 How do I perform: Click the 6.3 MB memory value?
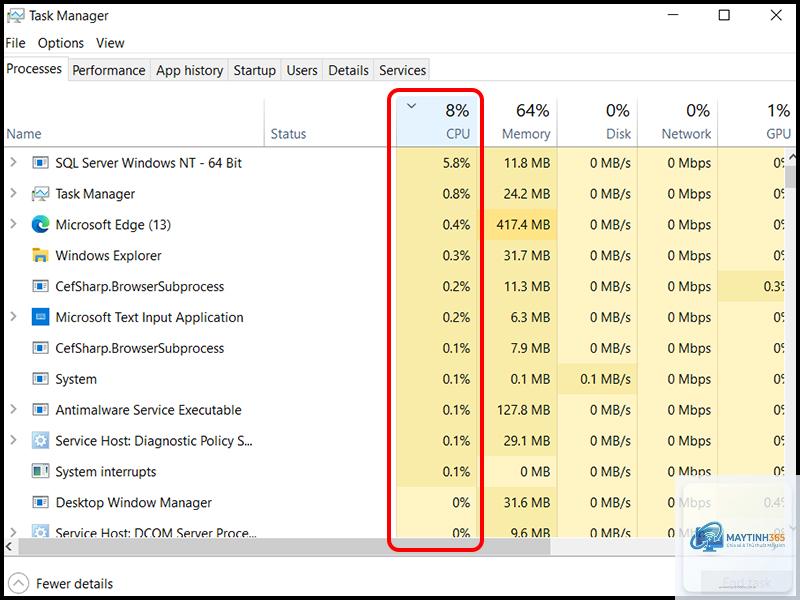(530, 317)
